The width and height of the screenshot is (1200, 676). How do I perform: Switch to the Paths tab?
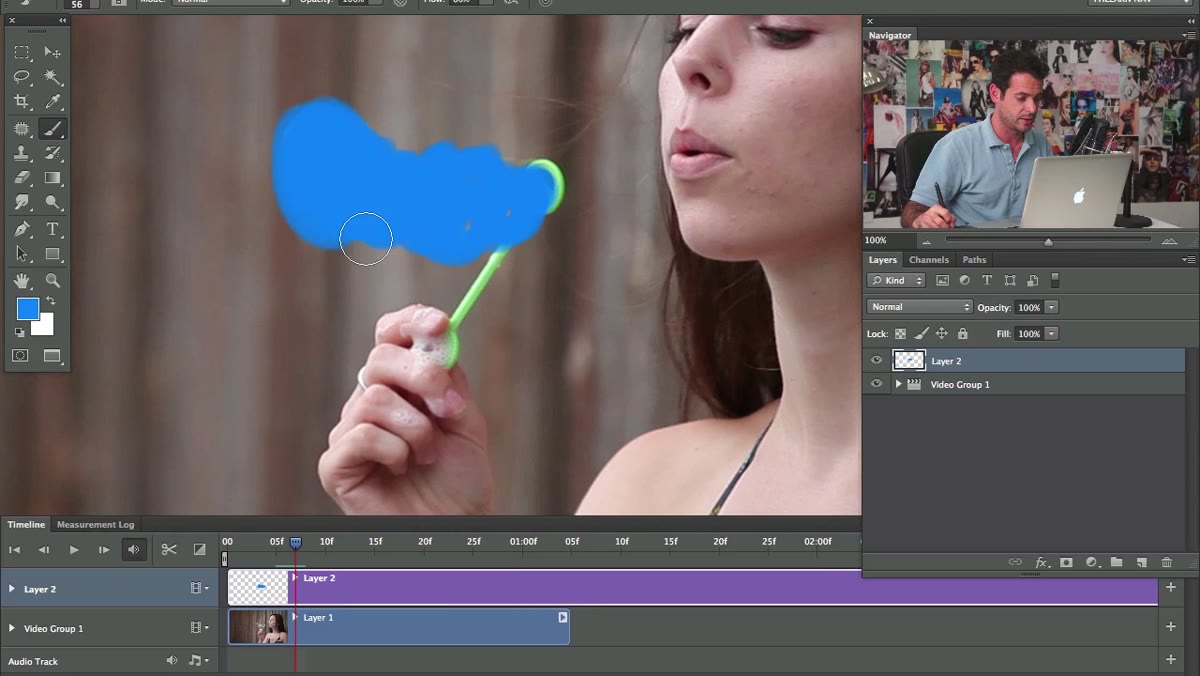974,260
